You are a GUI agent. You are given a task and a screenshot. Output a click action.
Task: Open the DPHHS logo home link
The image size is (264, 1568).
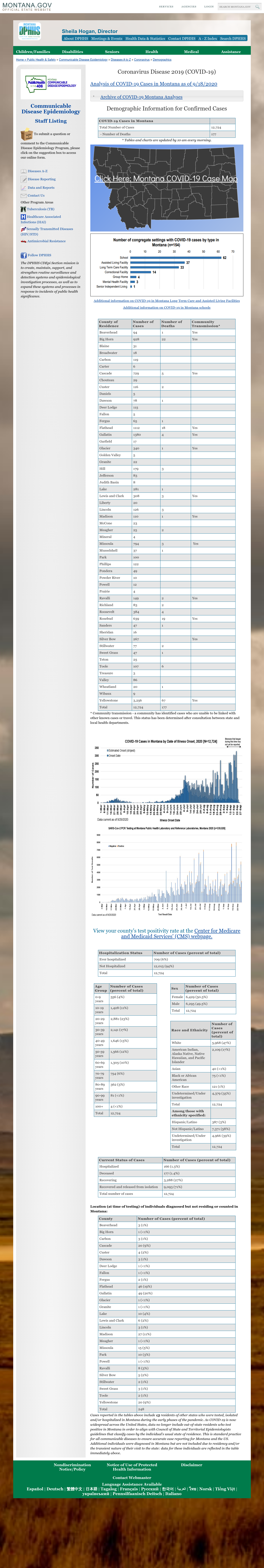coord(29,30)
